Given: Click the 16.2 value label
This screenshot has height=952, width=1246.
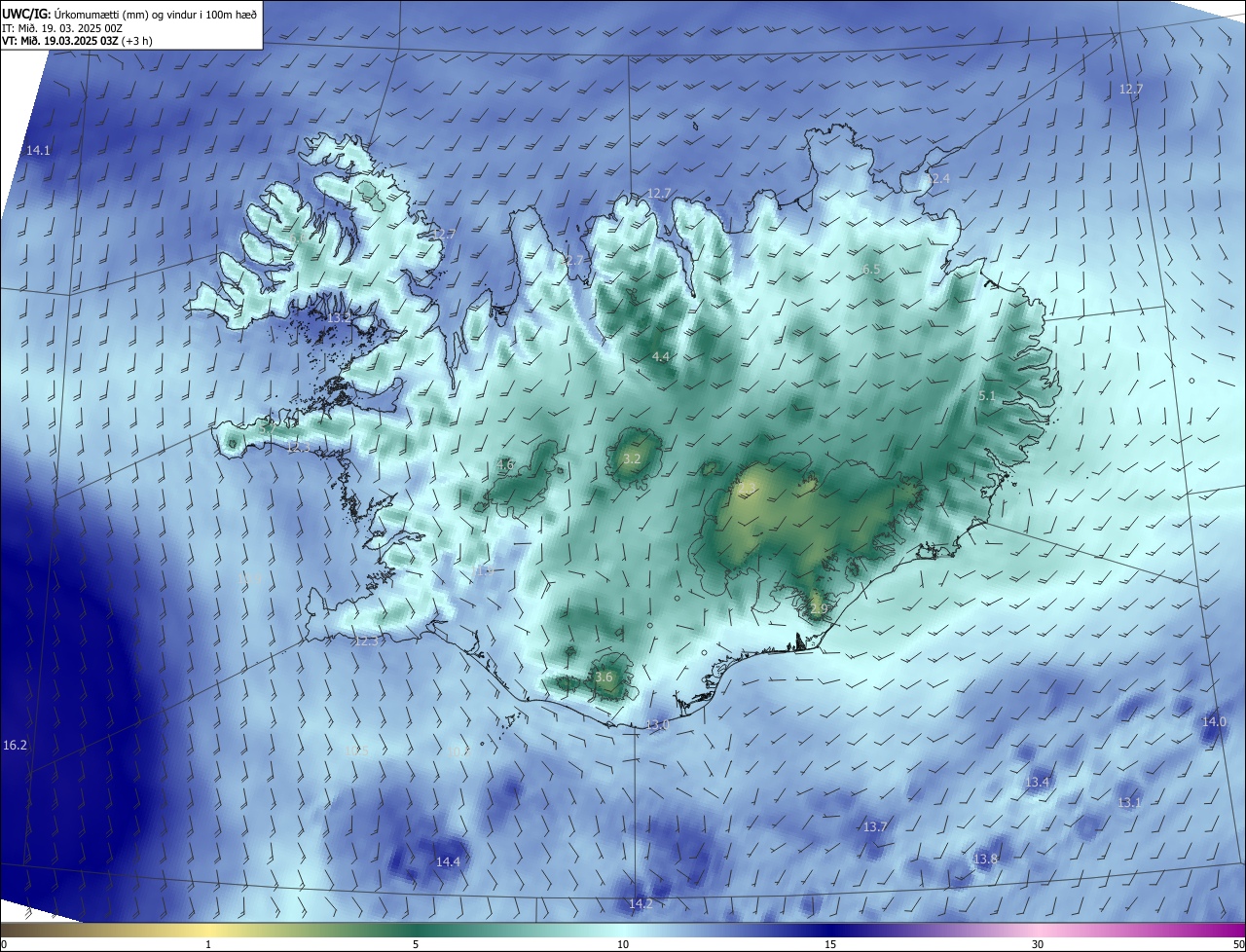Looking at the screenshot, I should tap(15, 745).
